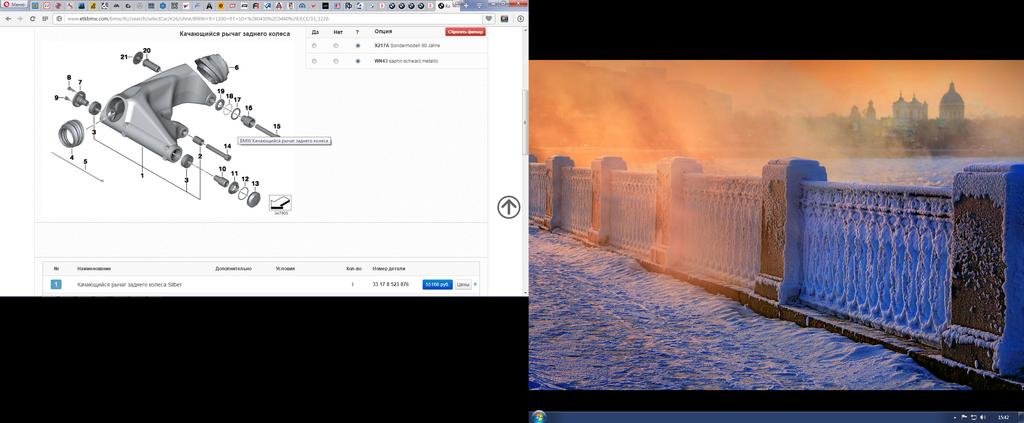Select unknown '?' radio for WN43 option
The width and height of the screenshot is (1024, 423).
(x=358, y=61)
